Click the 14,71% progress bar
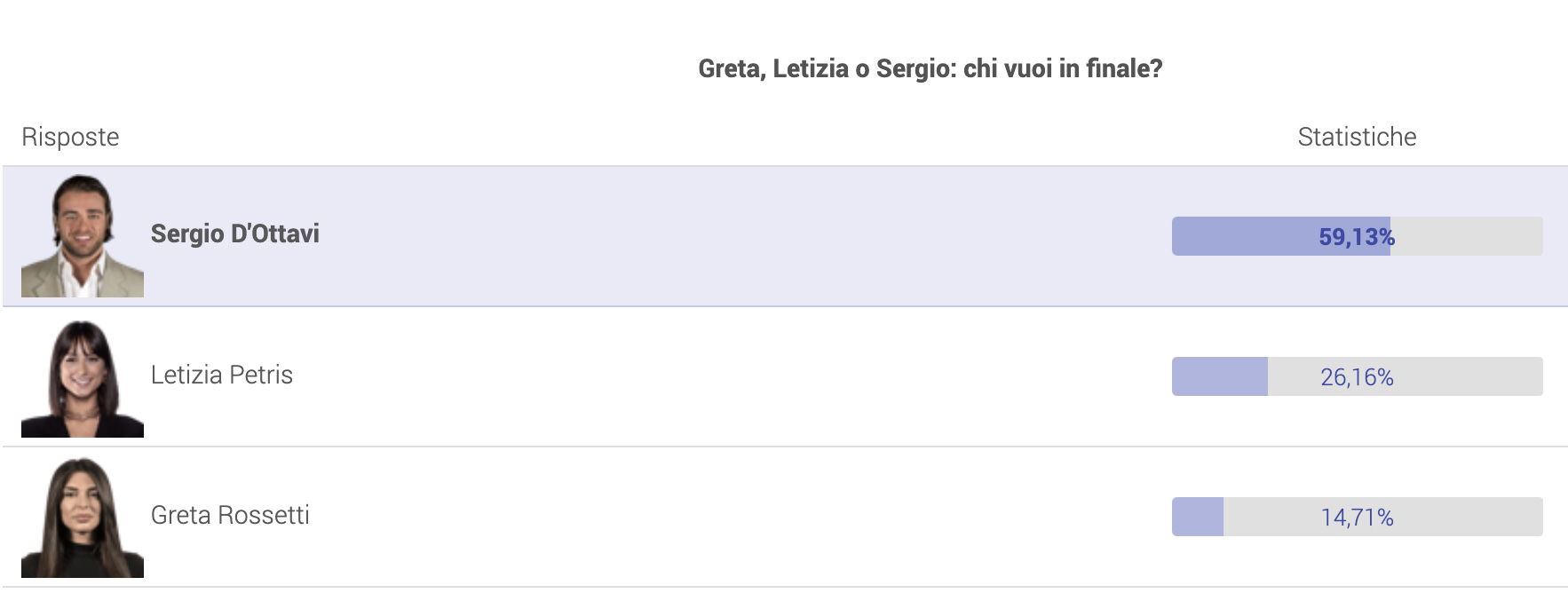 coord(1357,517)
